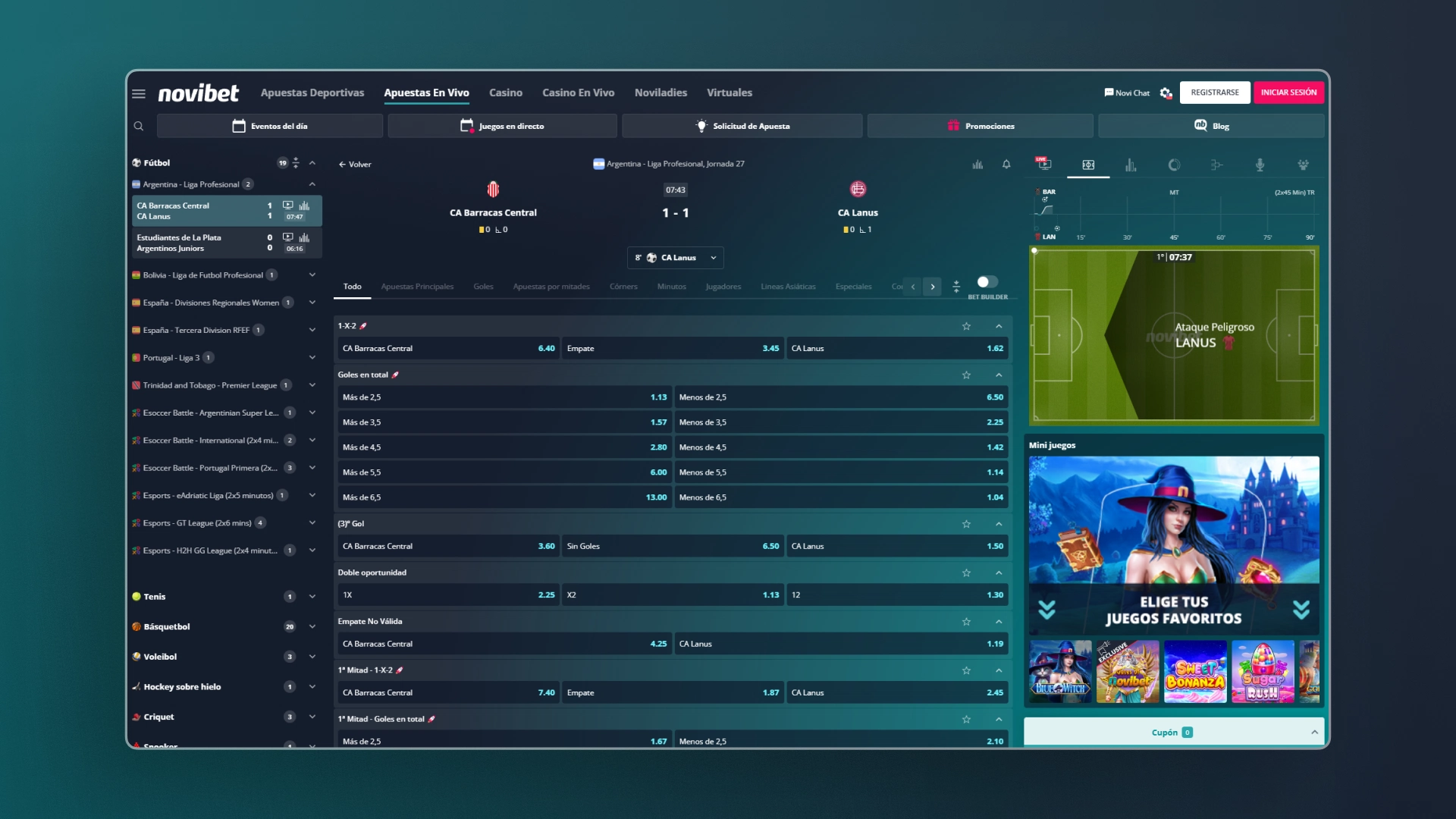Expand the Tenis sport section
Image resolution: width=1456 pixels, height=819 pixels.
pyautogui.click(x=312, y=597)
